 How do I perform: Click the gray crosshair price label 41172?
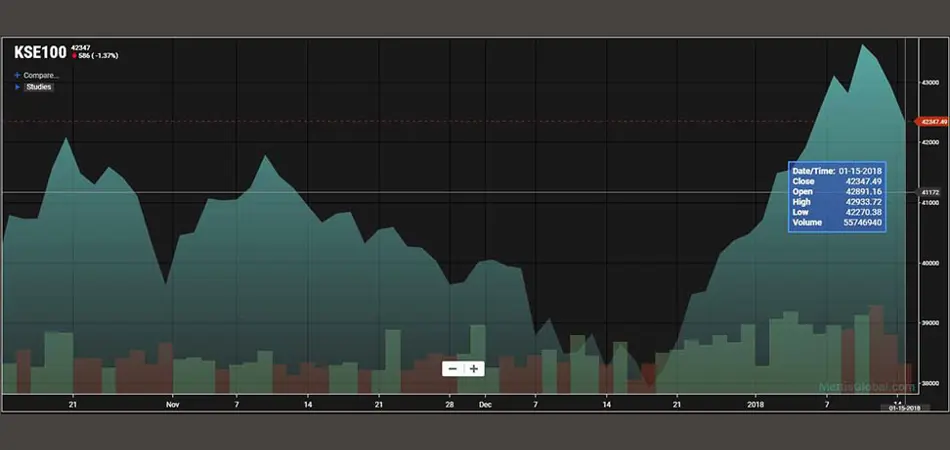click(x=930, y=192)
